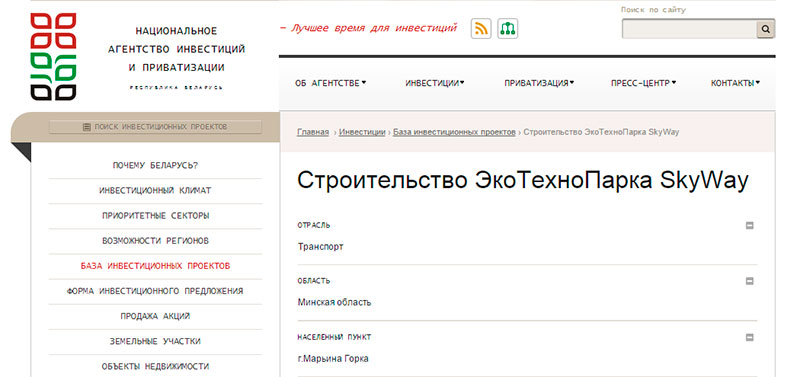Click ПОИСК ИНВЕСТИЦИОННЫХ ПРОЕКТОВ button
Image resolution: width=800 pixels, height=377 pixels.
155,127
